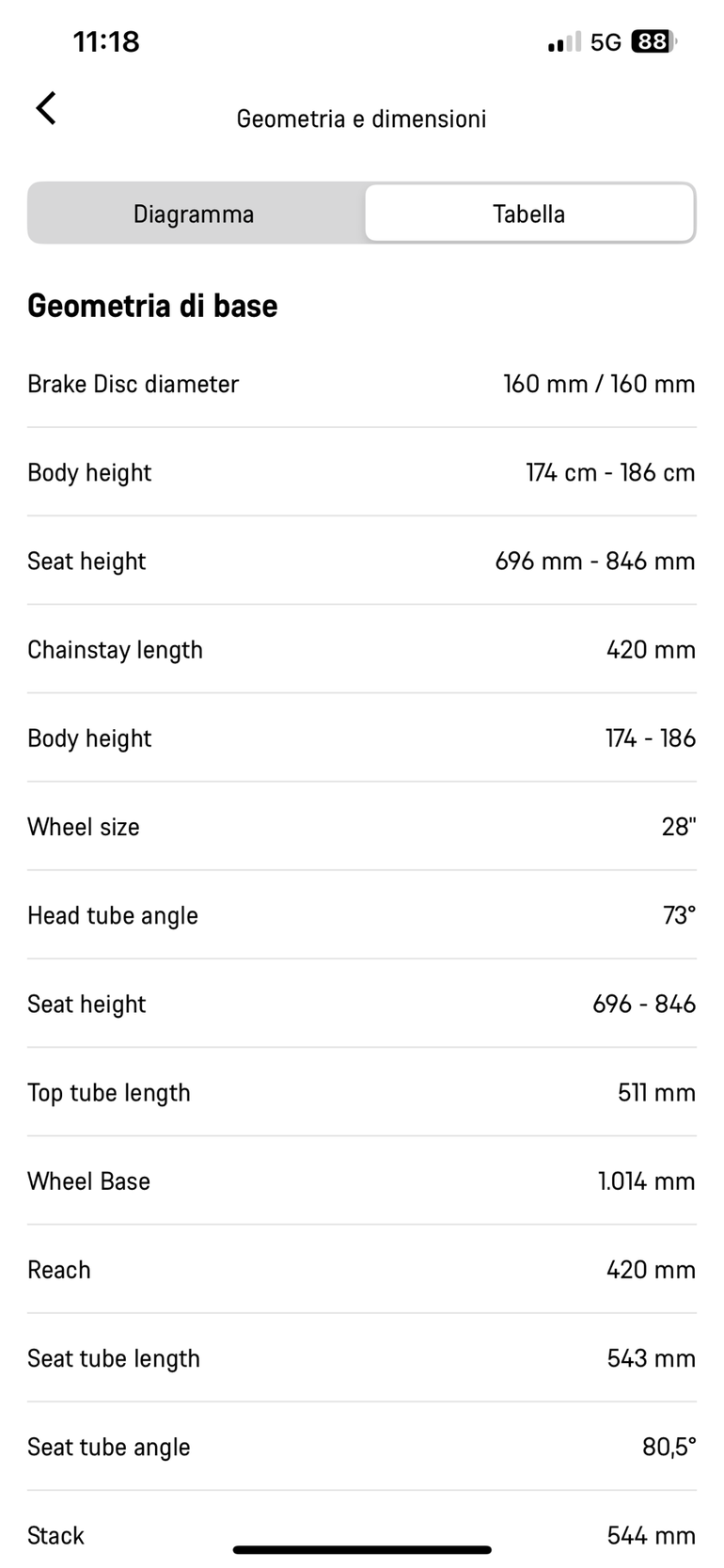Tap the 174 cm - 186 cm value

click(x=610, y=472)
